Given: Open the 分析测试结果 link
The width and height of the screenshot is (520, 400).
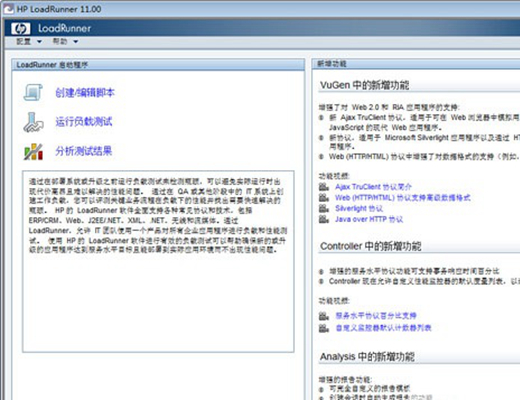Looking at the screenshot, I should point(84,151).
